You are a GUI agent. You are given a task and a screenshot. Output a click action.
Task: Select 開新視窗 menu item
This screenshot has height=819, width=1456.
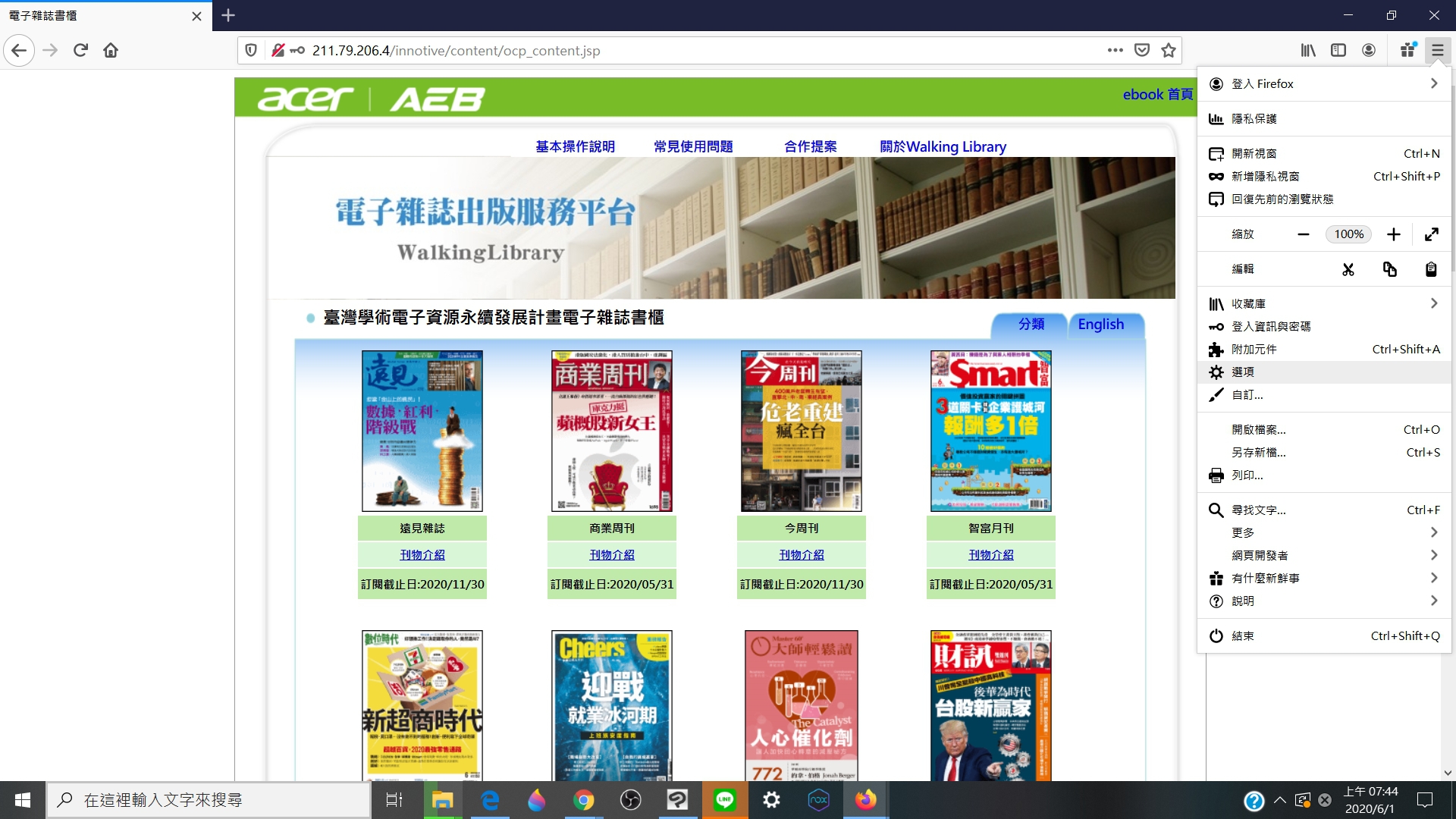[1324, 154]
